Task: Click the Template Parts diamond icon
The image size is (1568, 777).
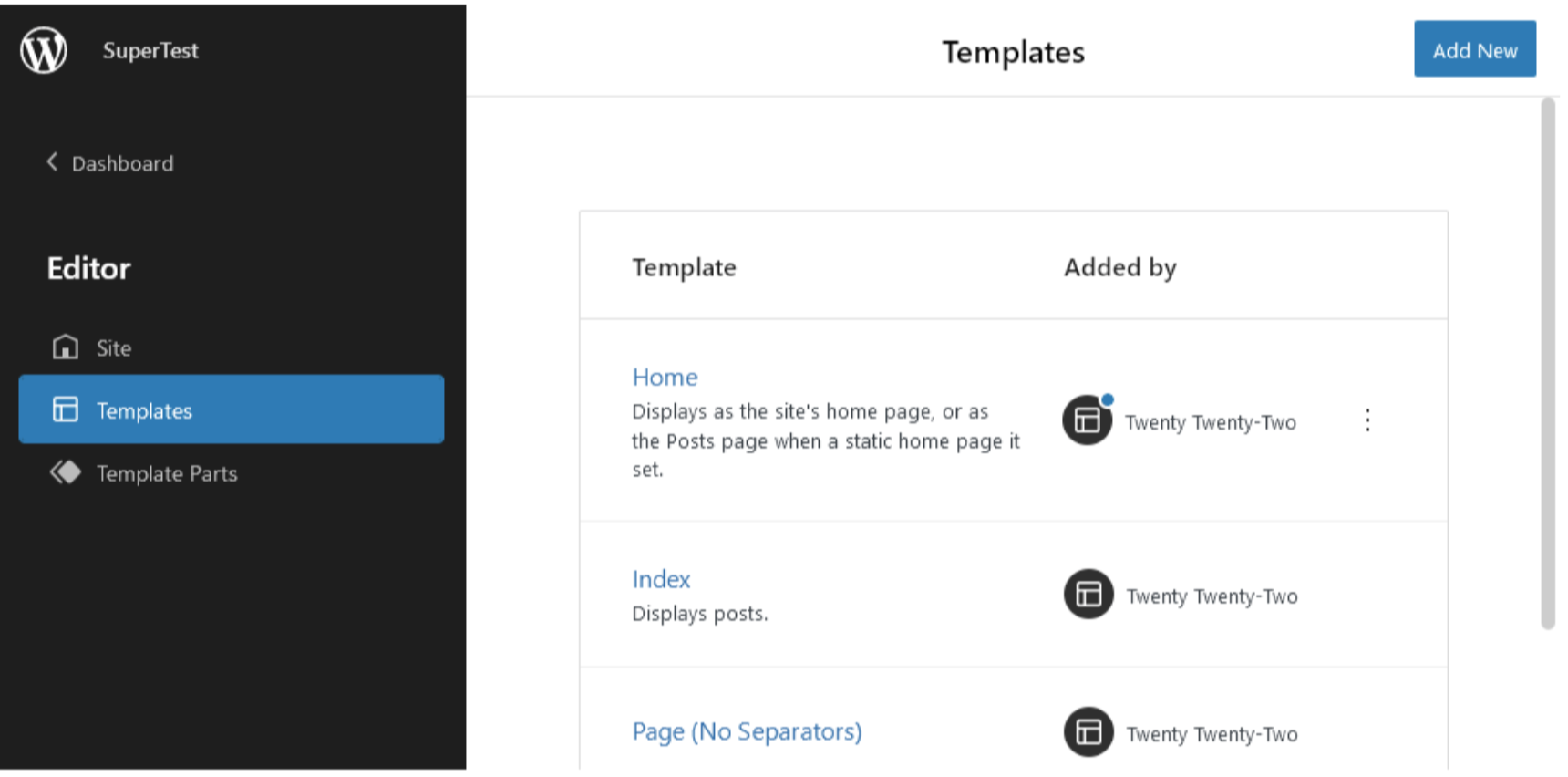Action: pos(66,472)
